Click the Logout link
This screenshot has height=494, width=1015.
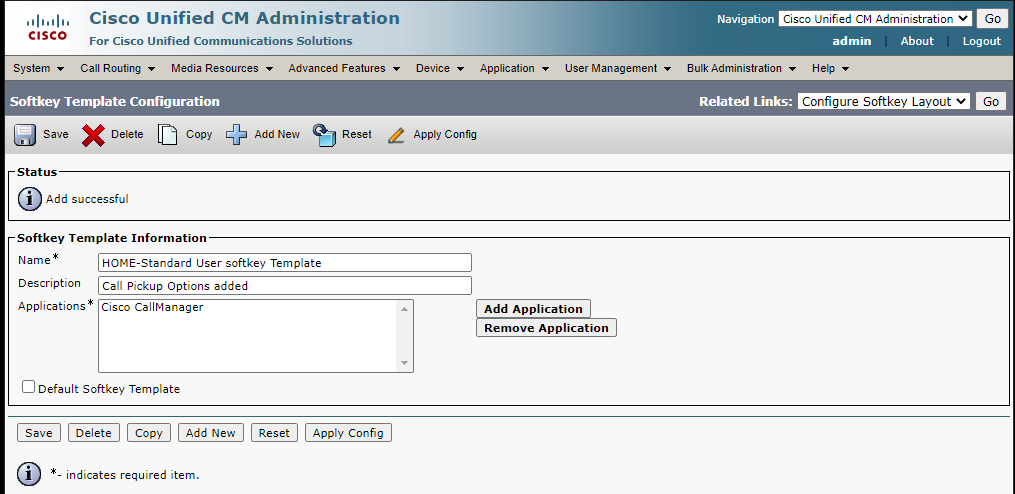tap(981, 41)
